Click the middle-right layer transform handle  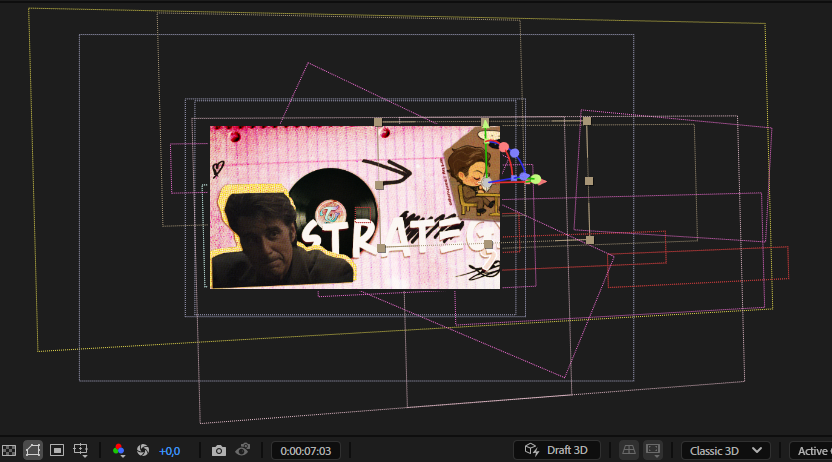pos(588,181)
